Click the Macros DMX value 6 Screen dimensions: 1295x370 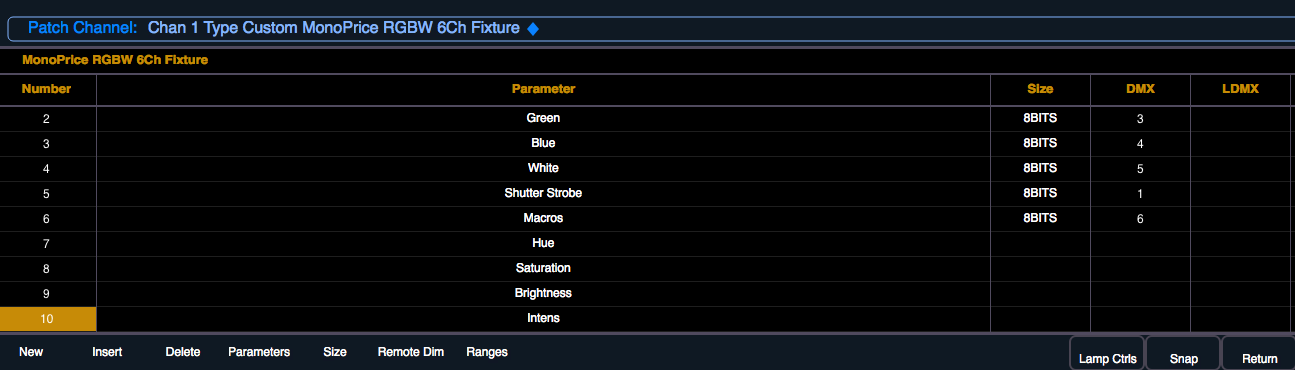[1140, 218]
